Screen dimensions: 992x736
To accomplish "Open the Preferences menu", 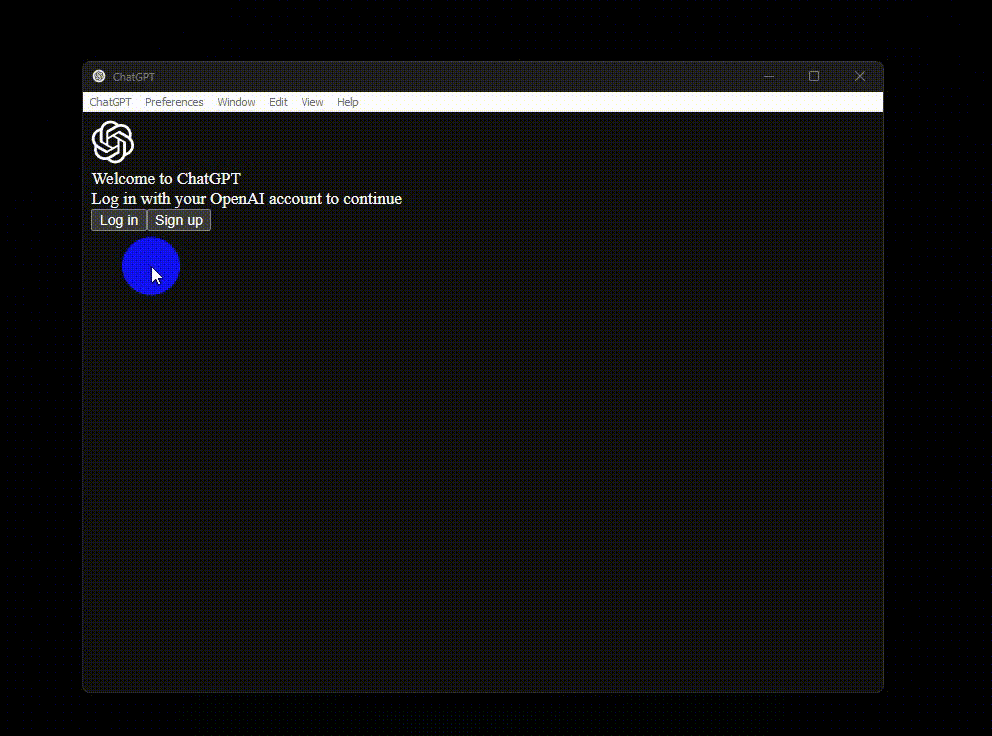I will click(174, 102).
